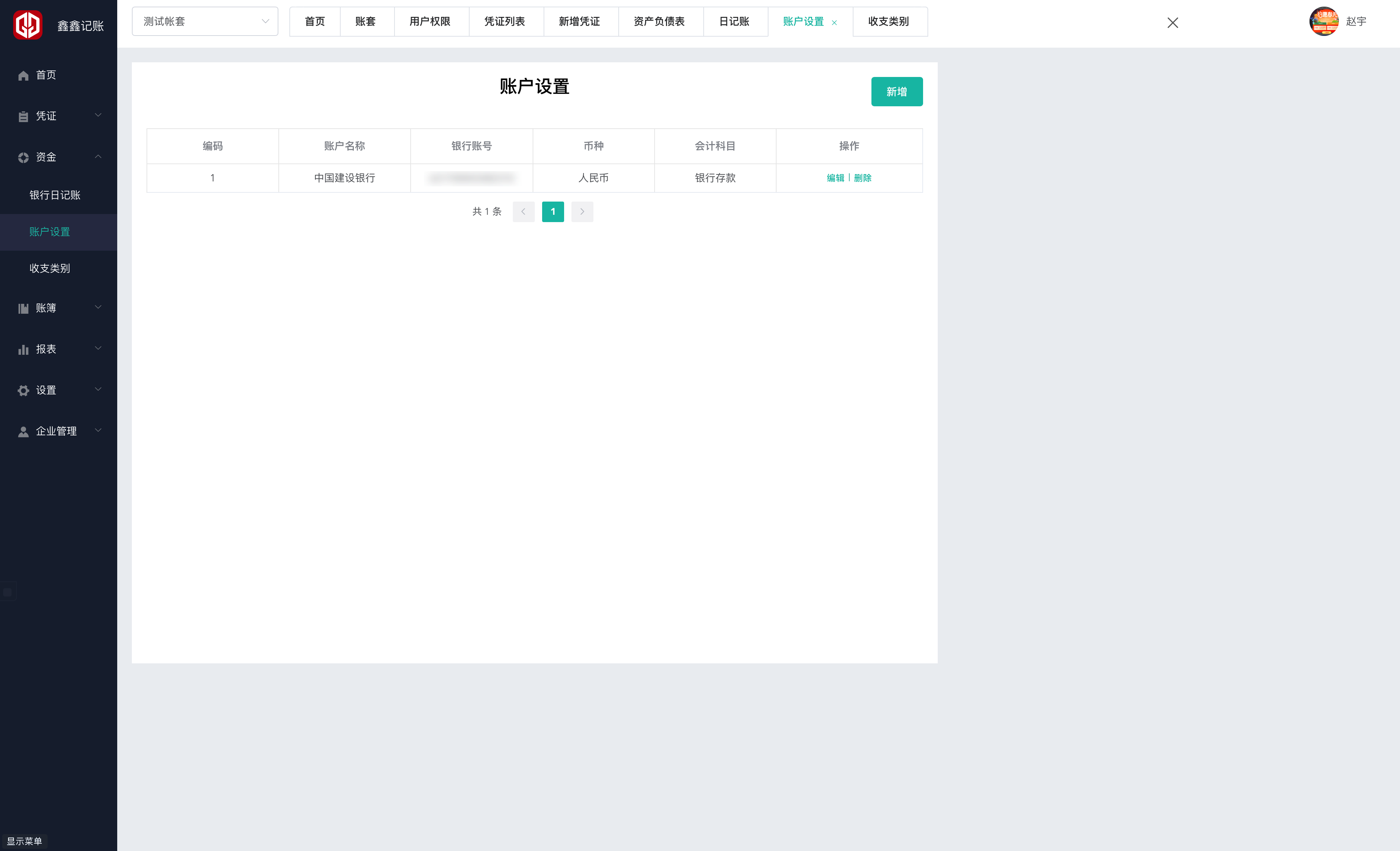This screenshot has width=1400, height=851.
Task: Open the user avatar for 赵宇
Action: pyautogui.click(x=1324, y=22)
